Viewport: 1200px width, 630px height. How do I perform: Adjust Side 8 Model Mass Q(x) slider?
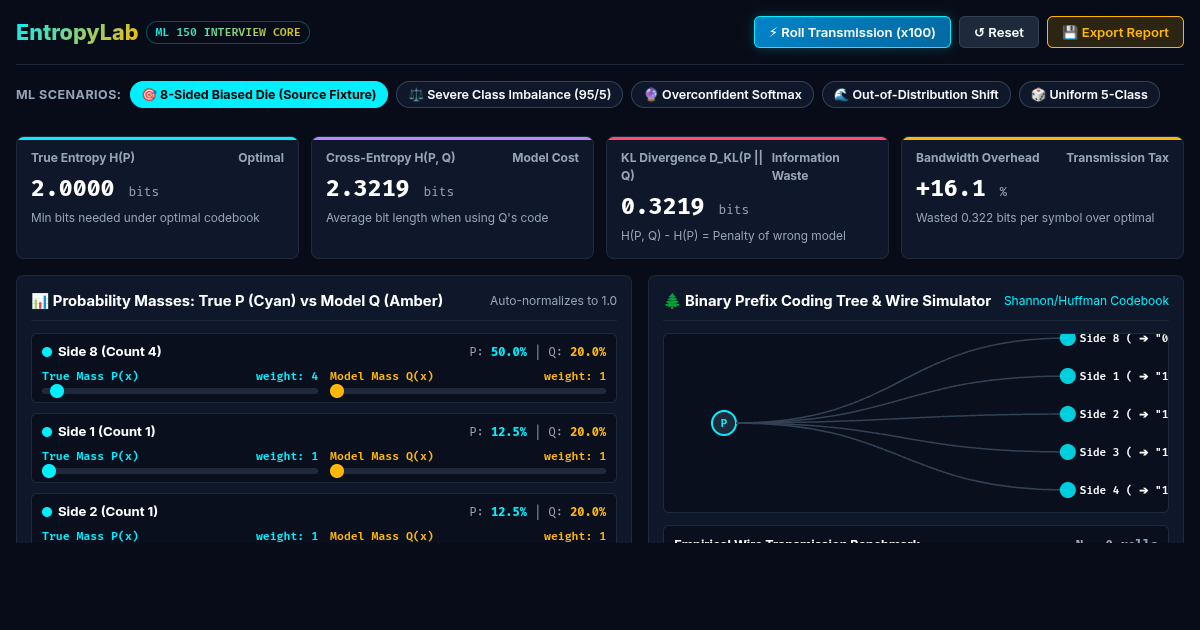tap(468, 391)
